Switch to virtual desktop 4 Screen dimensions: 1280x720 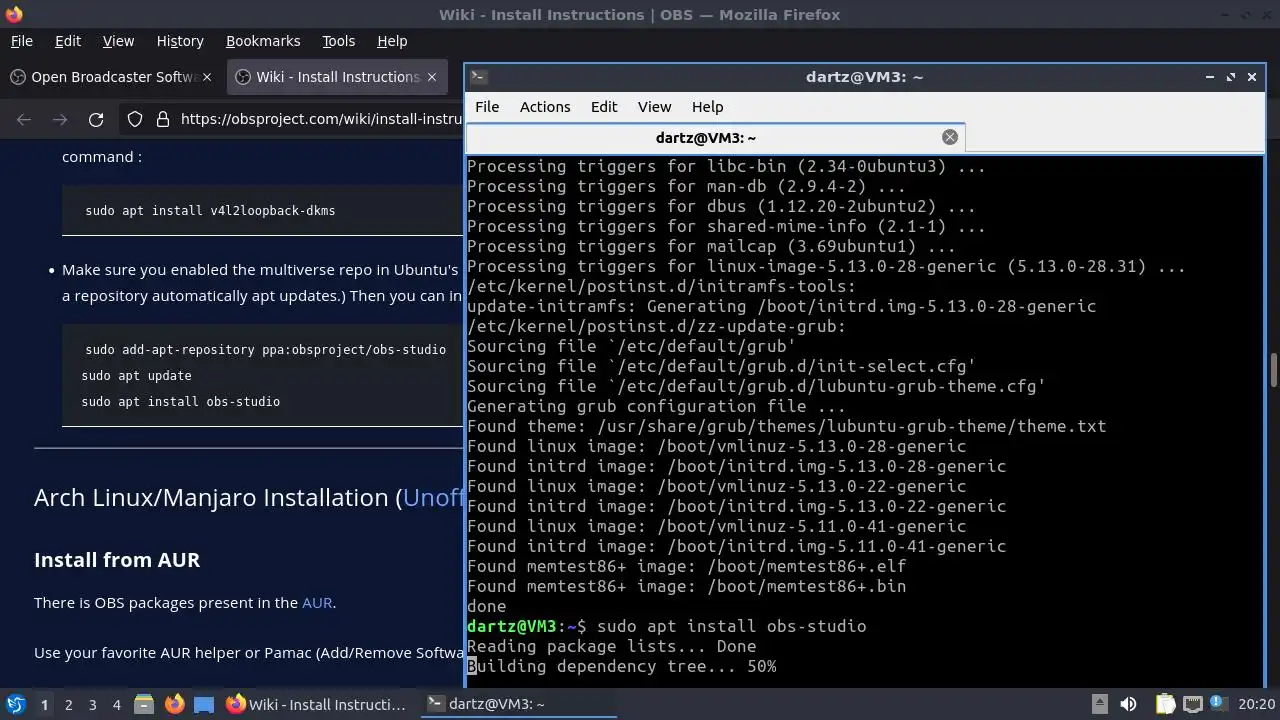(x=117, y=705)
